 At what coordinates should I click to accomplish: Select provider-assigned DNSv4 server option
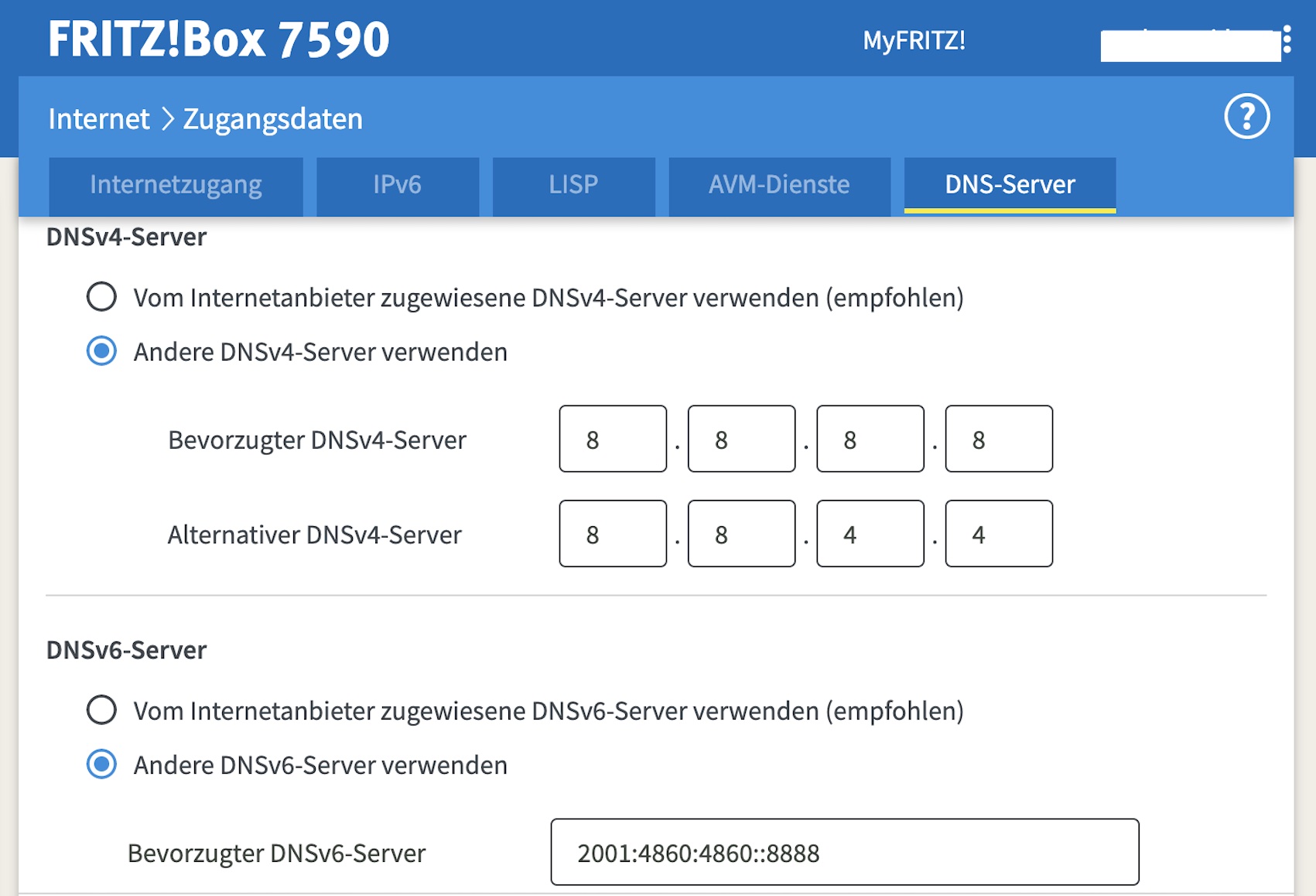(x=101, y=296)
